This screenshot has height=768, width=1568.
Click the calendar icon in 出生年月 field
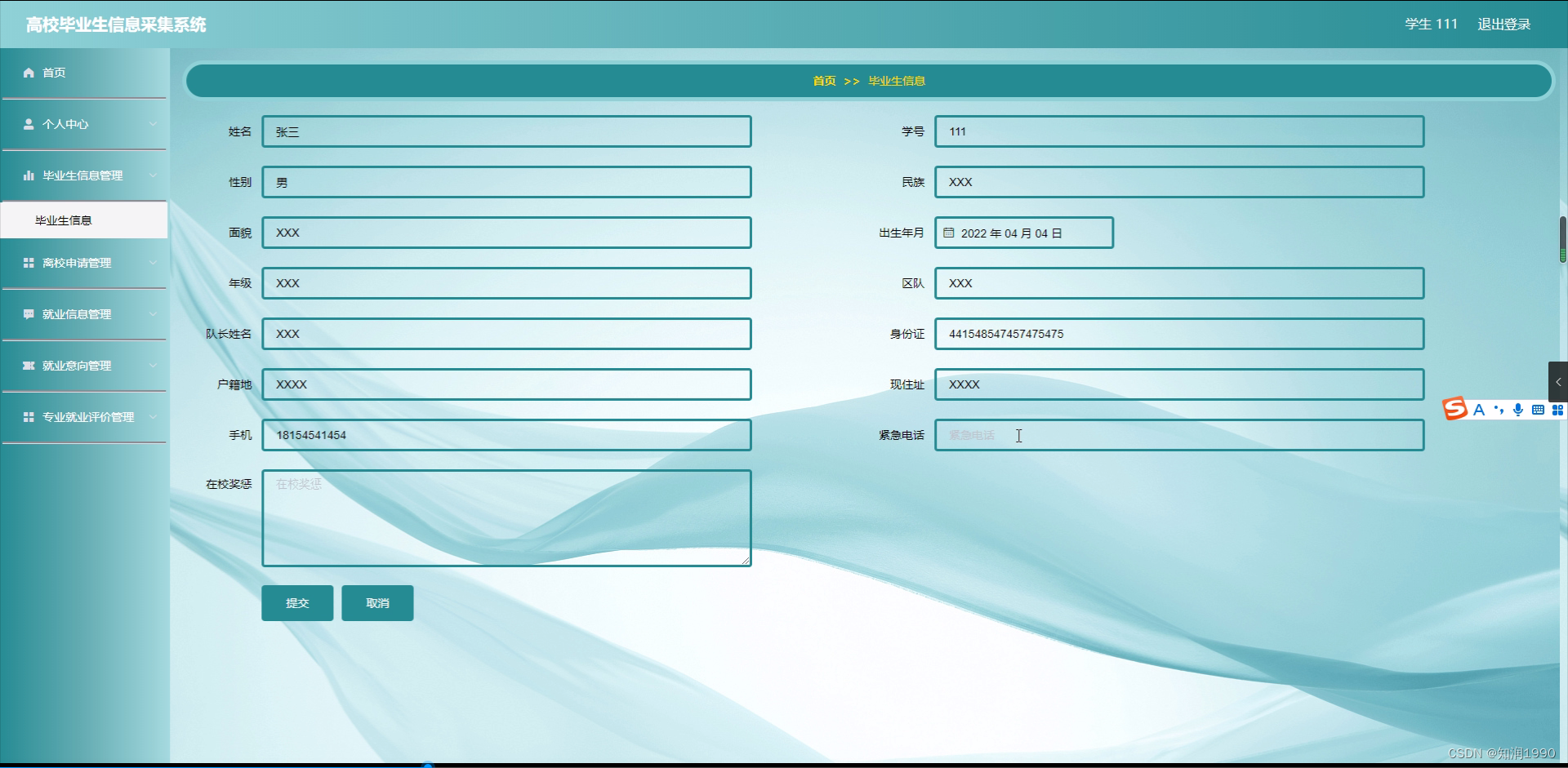948,233
